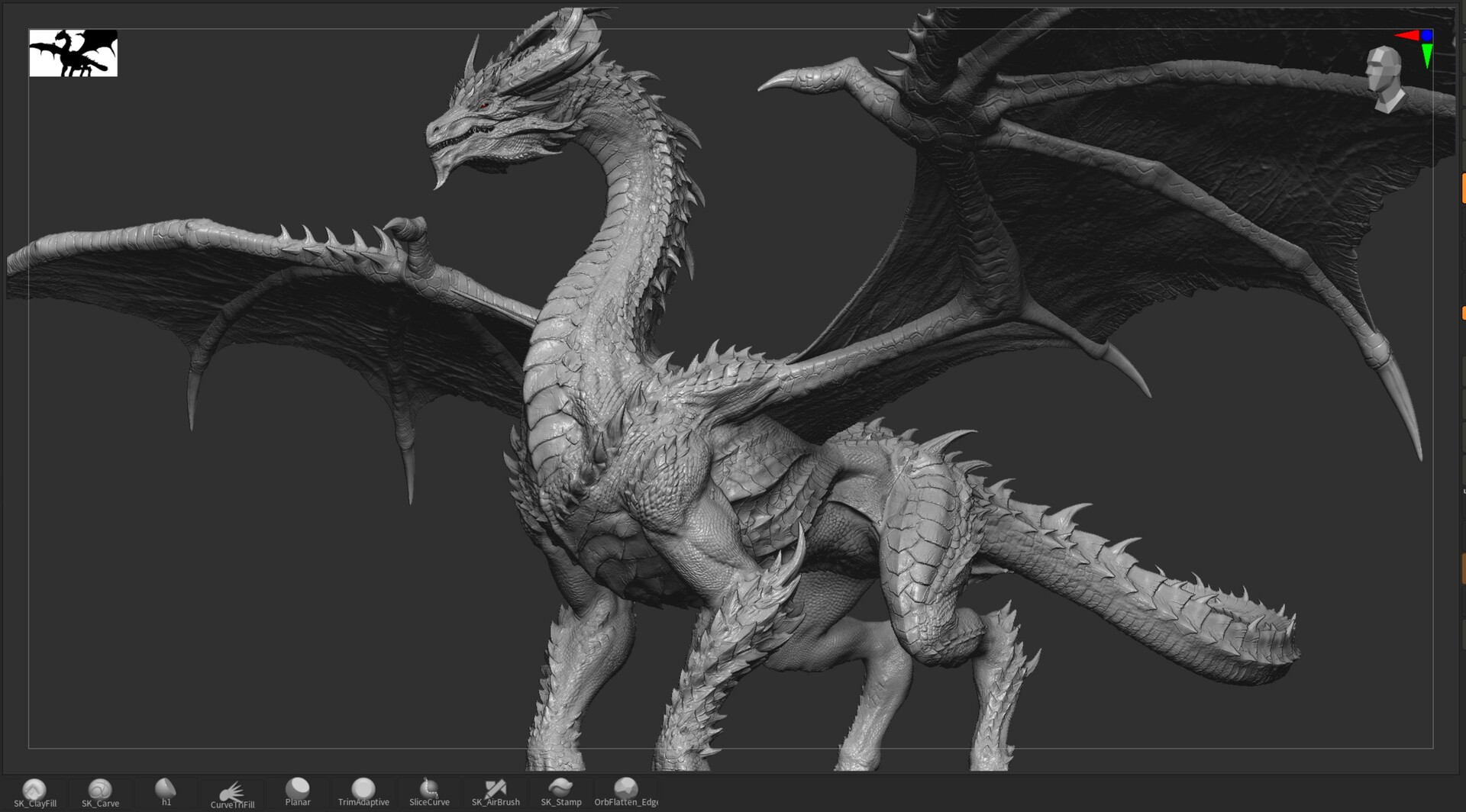Screen dimensions: 1466x812
Task: Click the red arrow on the orientation gizmo
Action: [x=1406, y=35]
